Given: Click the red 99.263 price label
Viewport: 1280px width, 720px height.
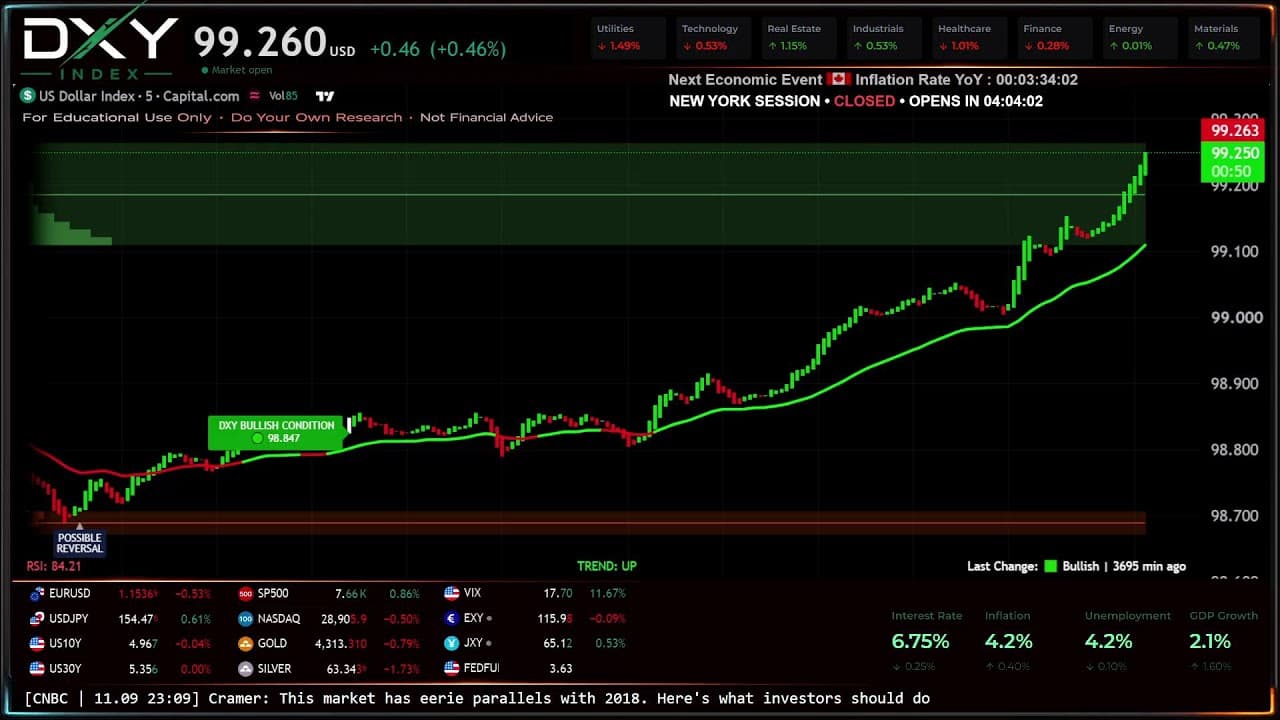Looking at the screenshot, I should [x=1233, y=130].
